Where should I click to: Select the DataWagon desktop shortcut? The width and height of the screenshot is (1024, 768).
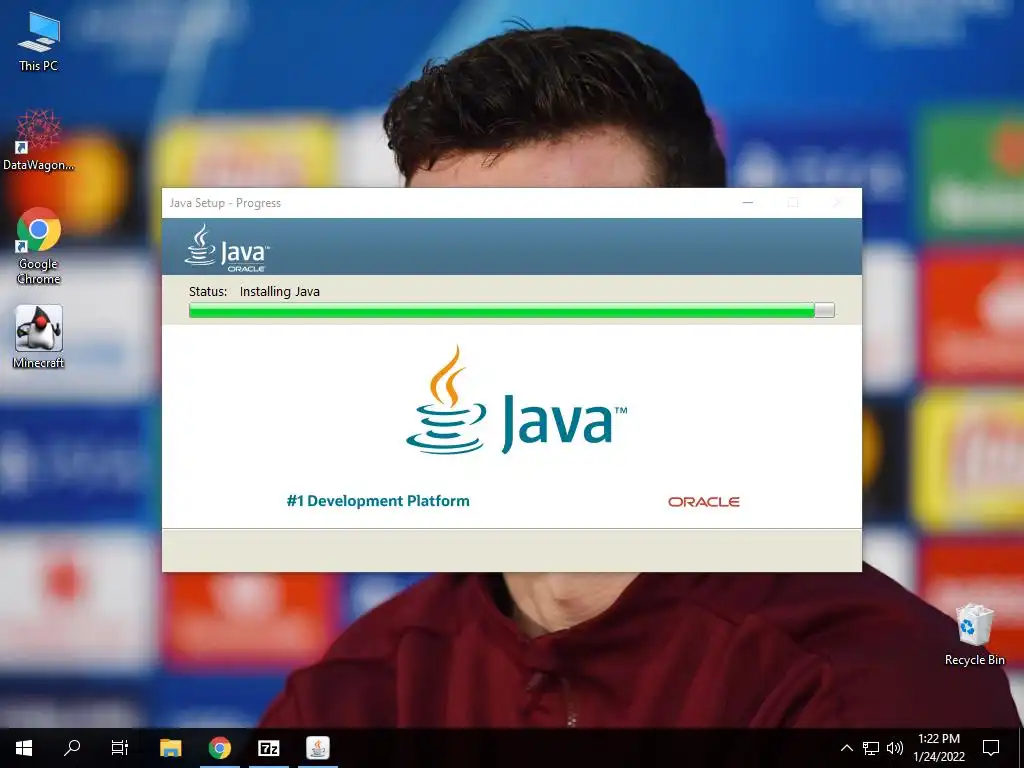[x=39, y=140]
